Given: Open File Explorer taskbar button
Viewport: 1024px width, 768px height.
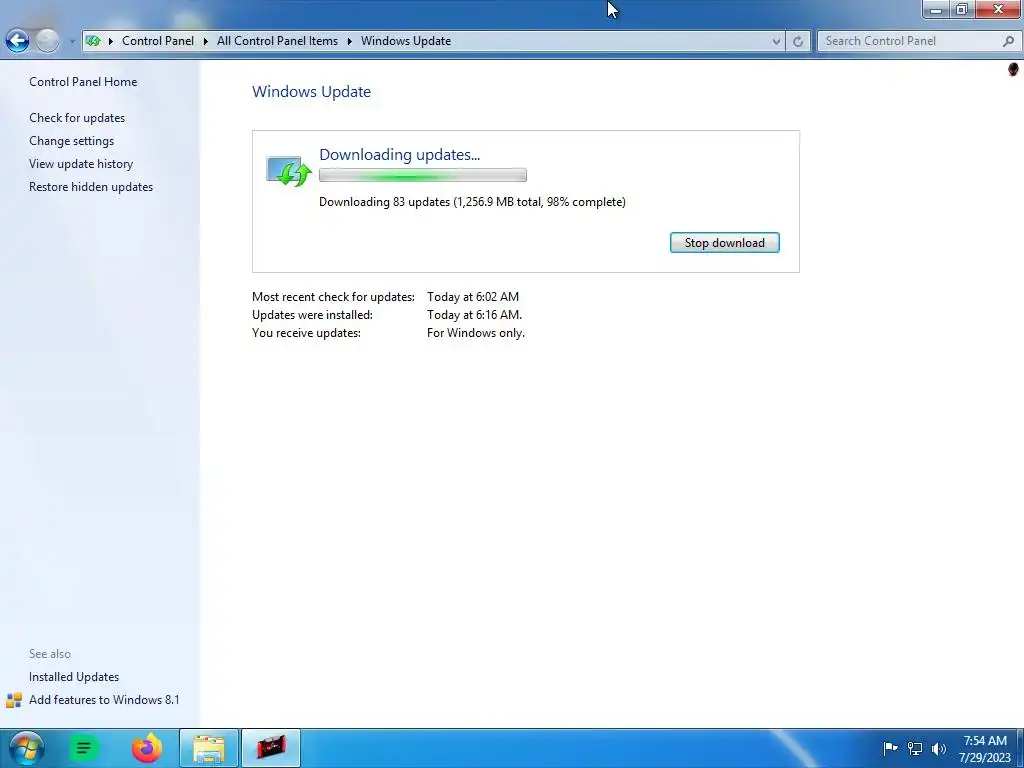Looking at the screenshot, I should click(209, 748).
